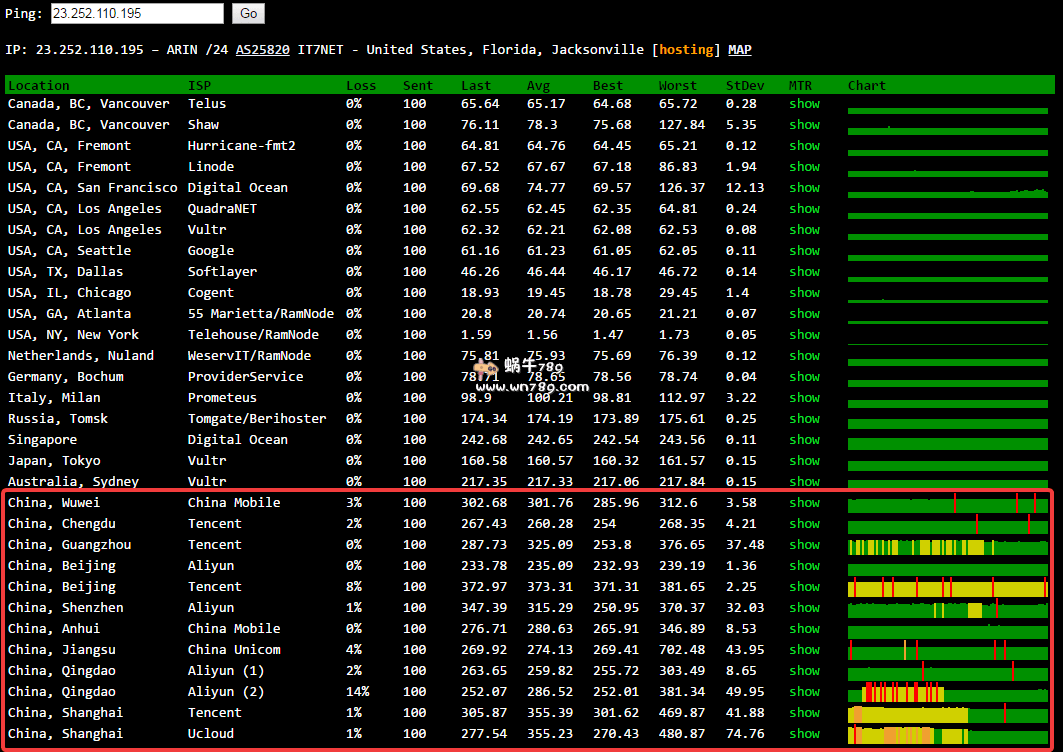This screenshot has height=752, width=1063.
Task: Show MTR for Prometeus Milan row
Action: [x=804, y=398]
